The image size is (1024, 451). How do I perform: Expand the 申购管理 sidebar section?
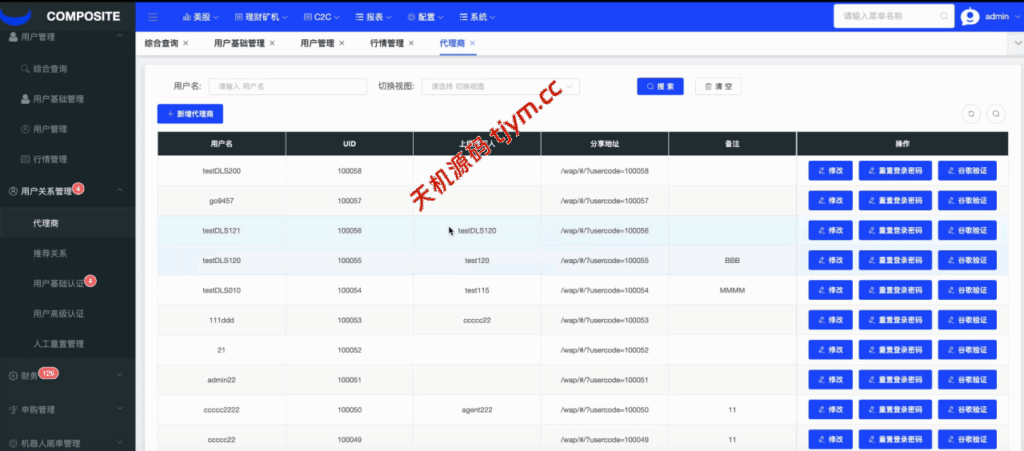(x=67, y=409)
